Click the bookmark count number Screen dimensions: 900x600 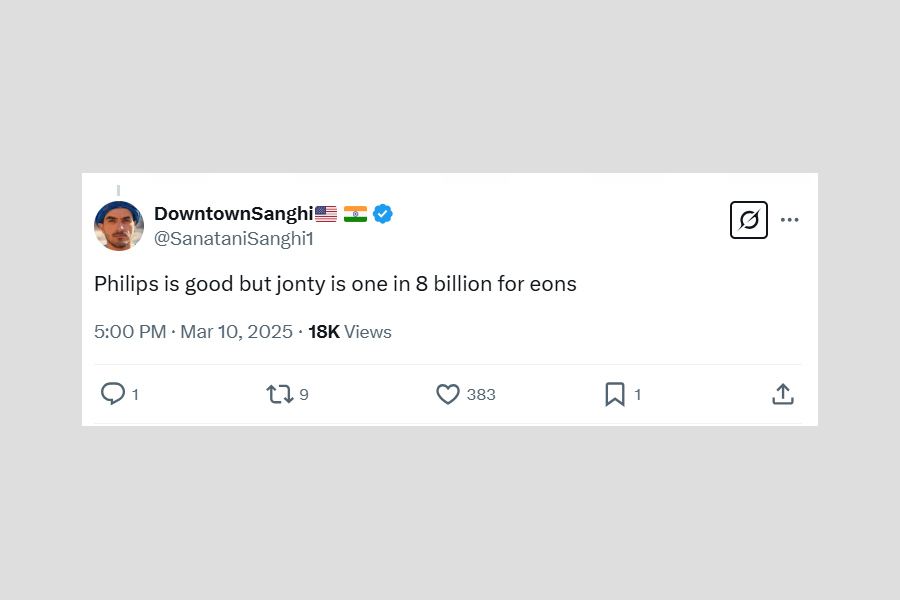638,395
